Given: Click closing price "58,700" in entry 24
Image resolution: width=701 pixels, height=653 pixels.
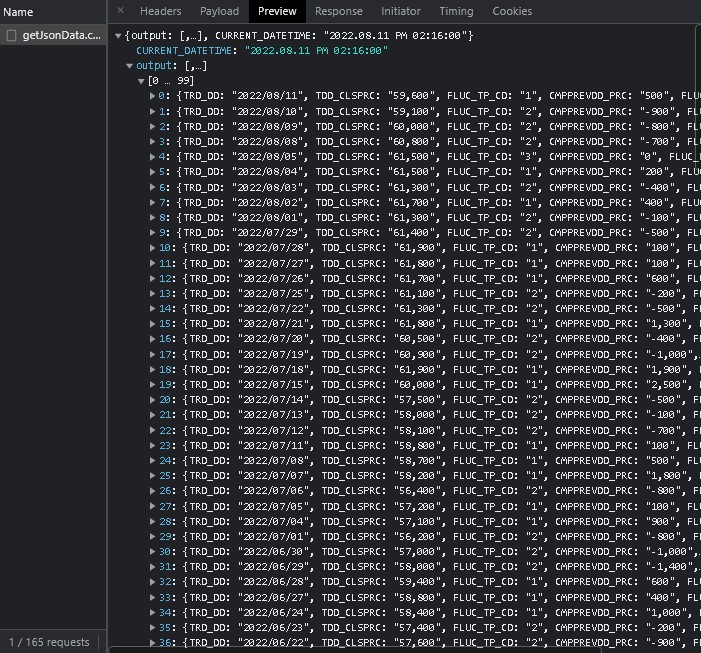Looking at the screenshot, I should tap(417, 460).
